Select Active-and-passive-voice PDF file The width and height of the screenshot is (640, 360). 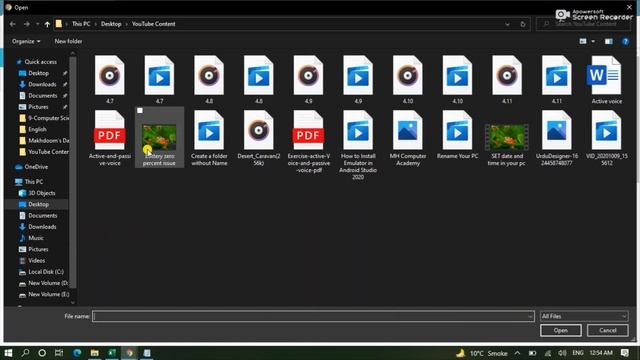[109, 131]
